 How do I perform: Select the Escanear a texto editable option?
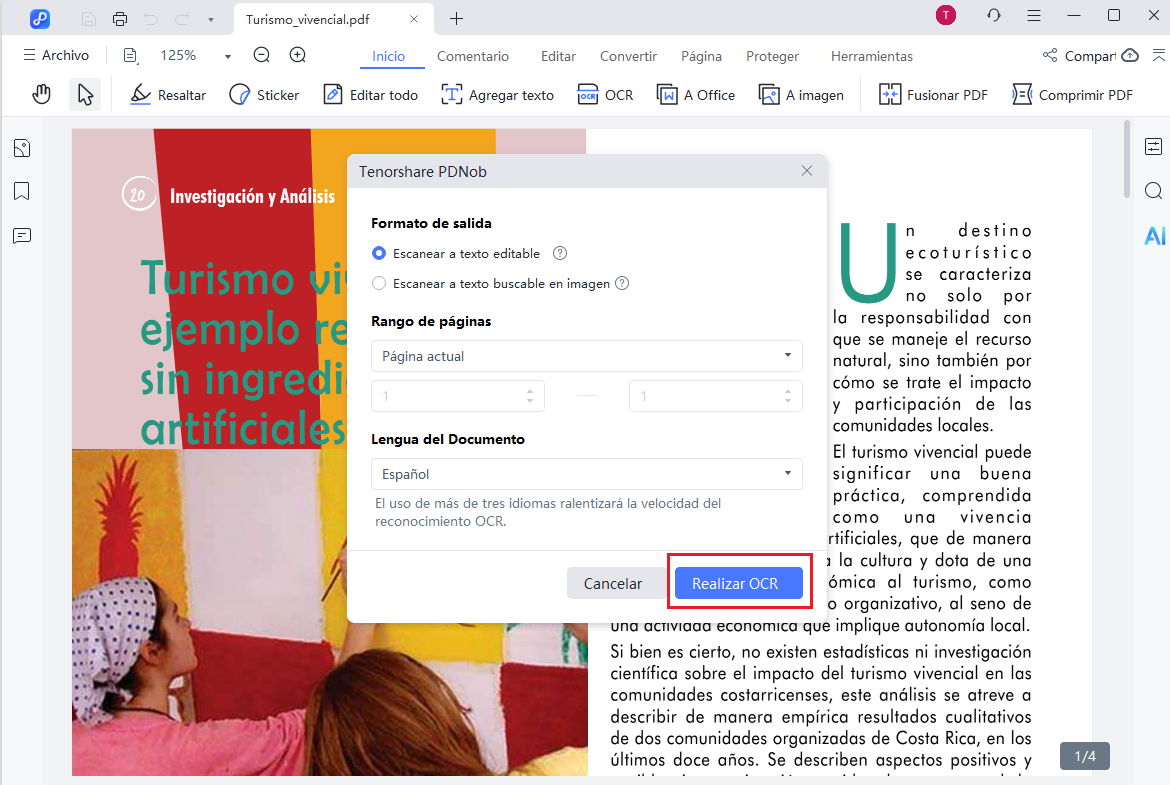pos(379,253)
